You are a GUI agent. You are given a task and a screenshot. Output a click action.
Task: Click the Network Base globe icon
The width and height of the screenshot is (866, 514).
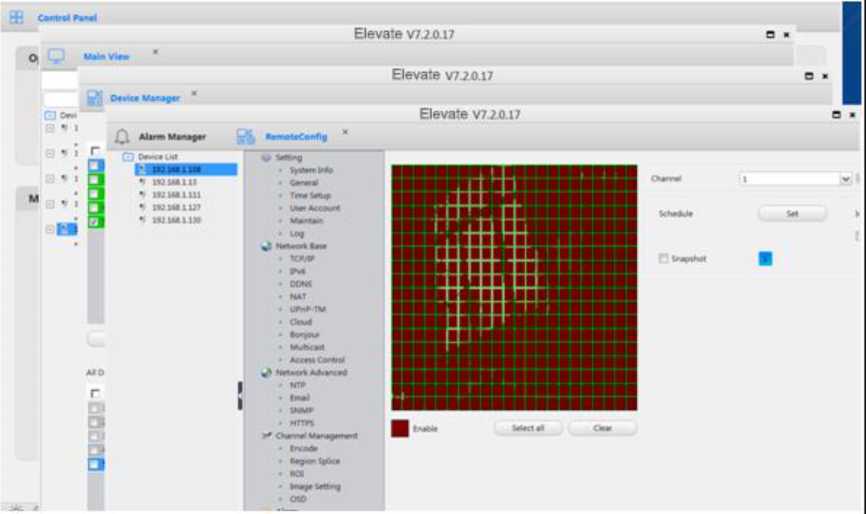click(266, 246)
